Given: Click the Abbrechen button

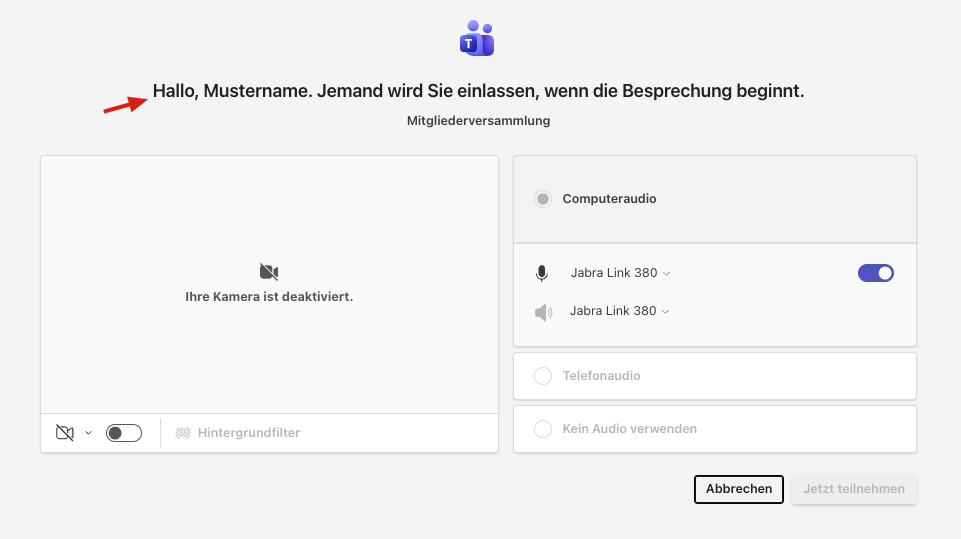Looking at the screenshot, I should (738, 489).
